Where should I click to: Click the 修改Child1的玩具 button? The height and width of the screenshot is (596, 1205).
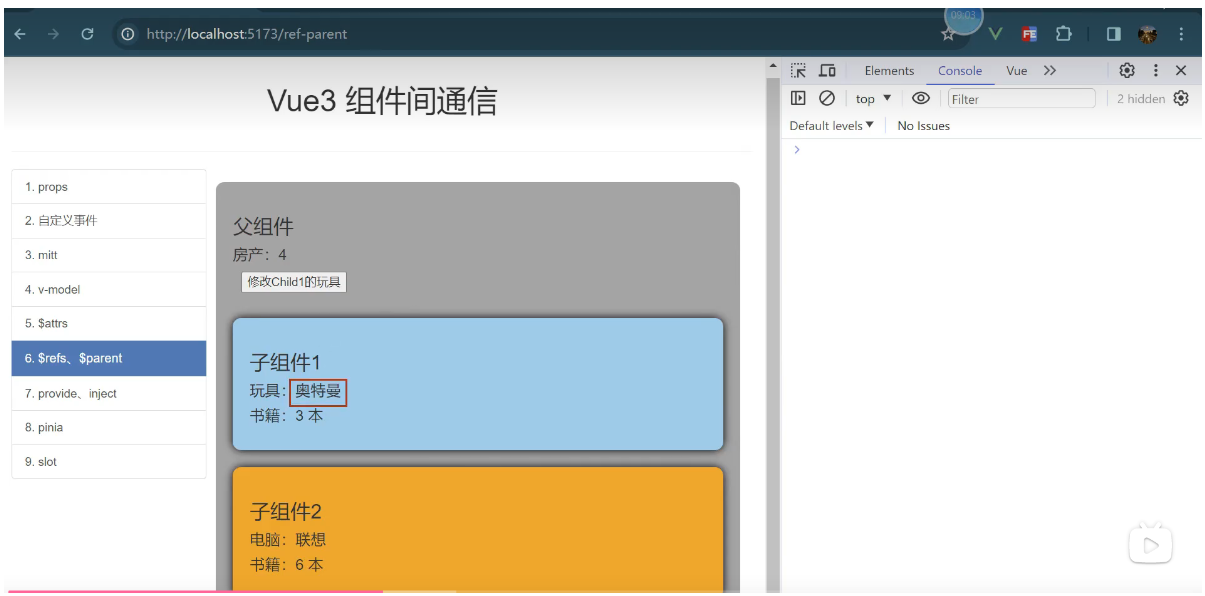(x=294, y=282)
